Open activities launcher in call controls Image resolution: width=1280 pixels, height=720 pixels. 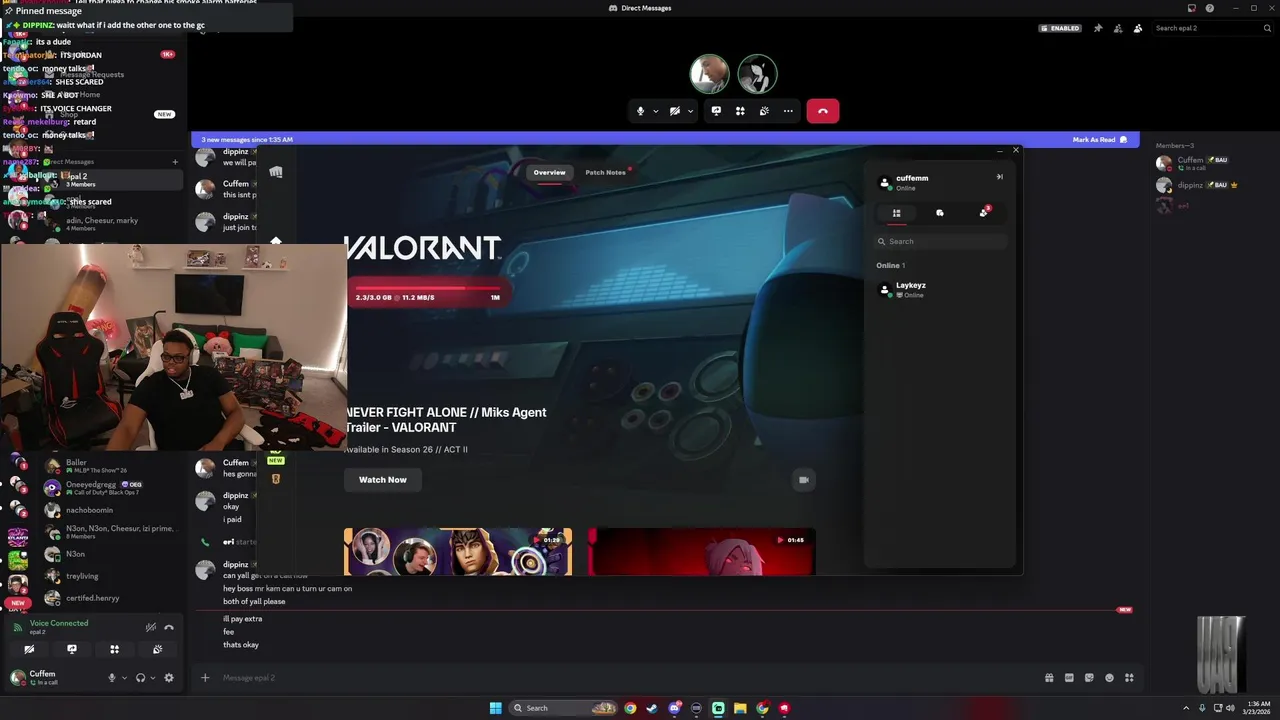740,111
